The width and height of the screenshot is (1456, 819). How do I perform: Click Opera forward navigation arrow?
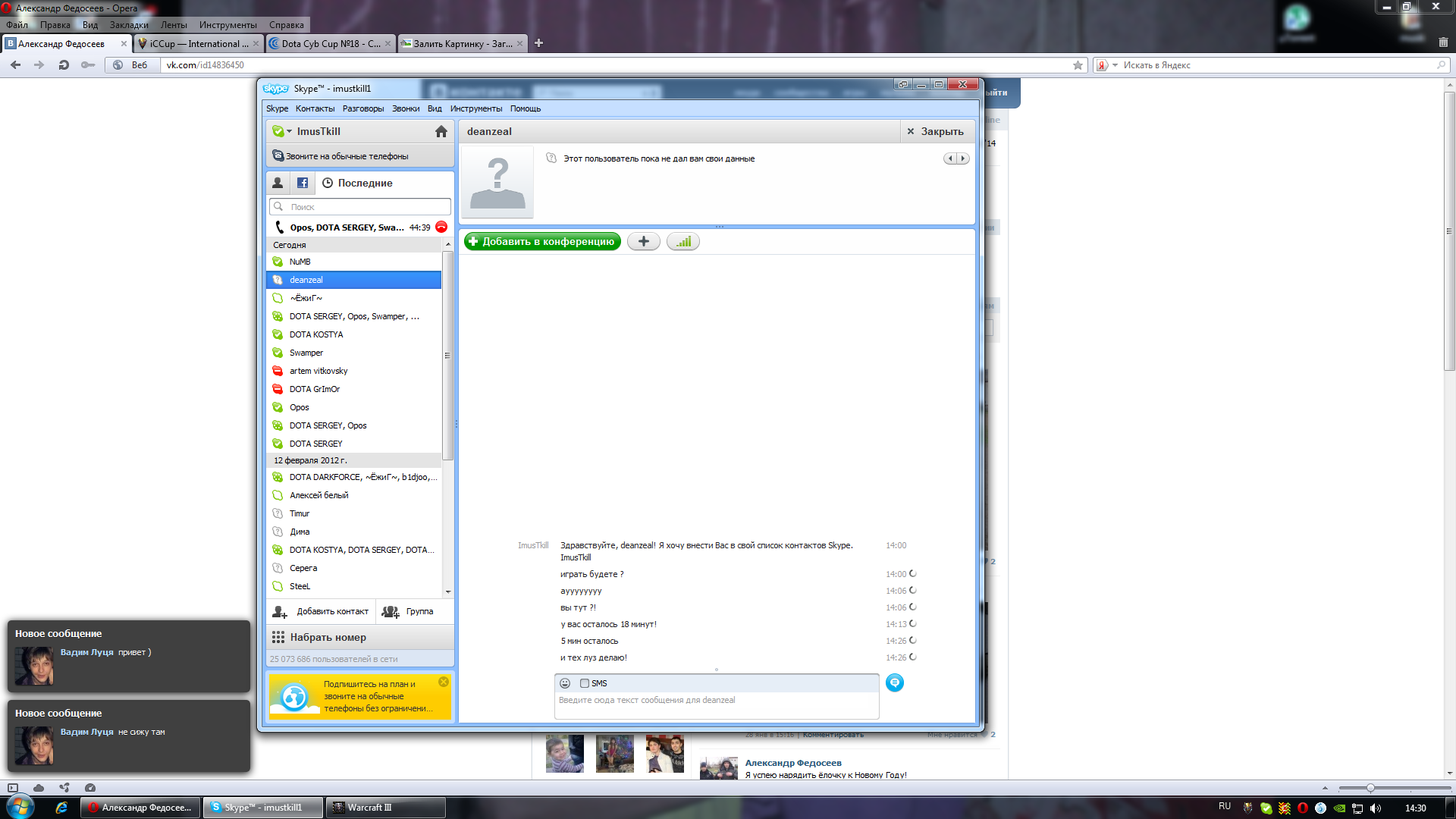39,65
